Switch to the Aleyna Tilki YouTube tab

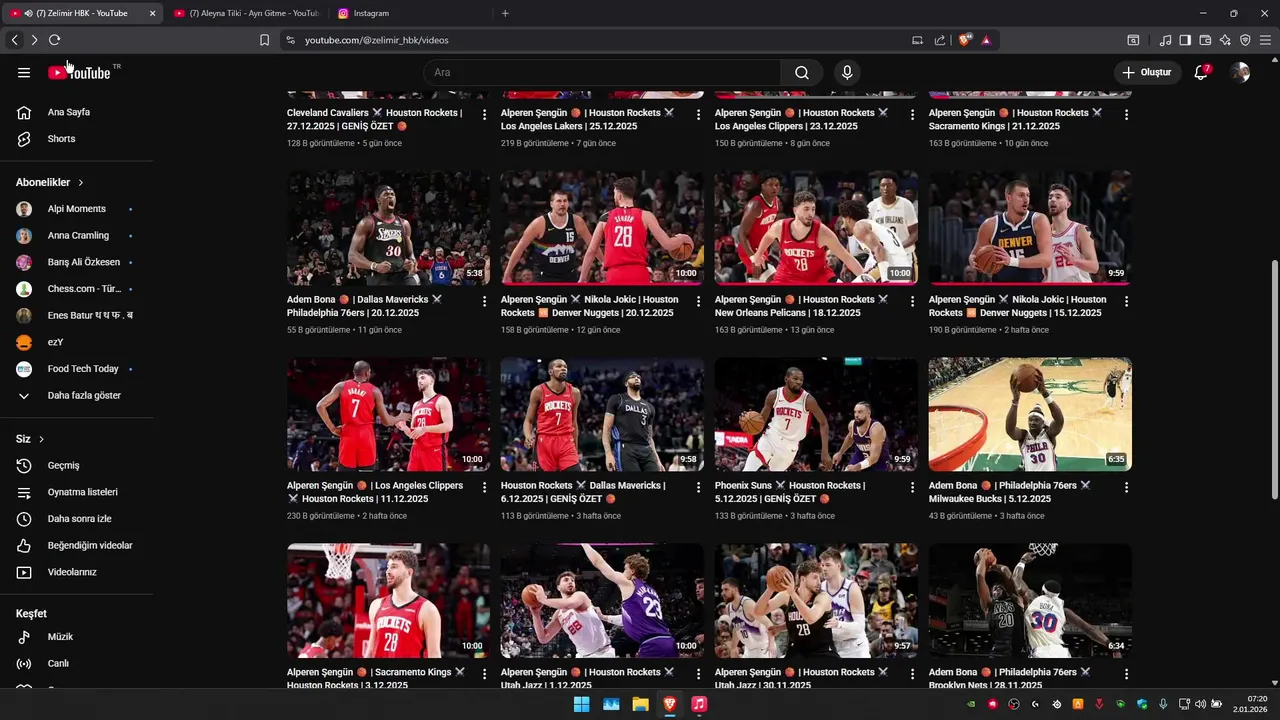tap(245, 13)
